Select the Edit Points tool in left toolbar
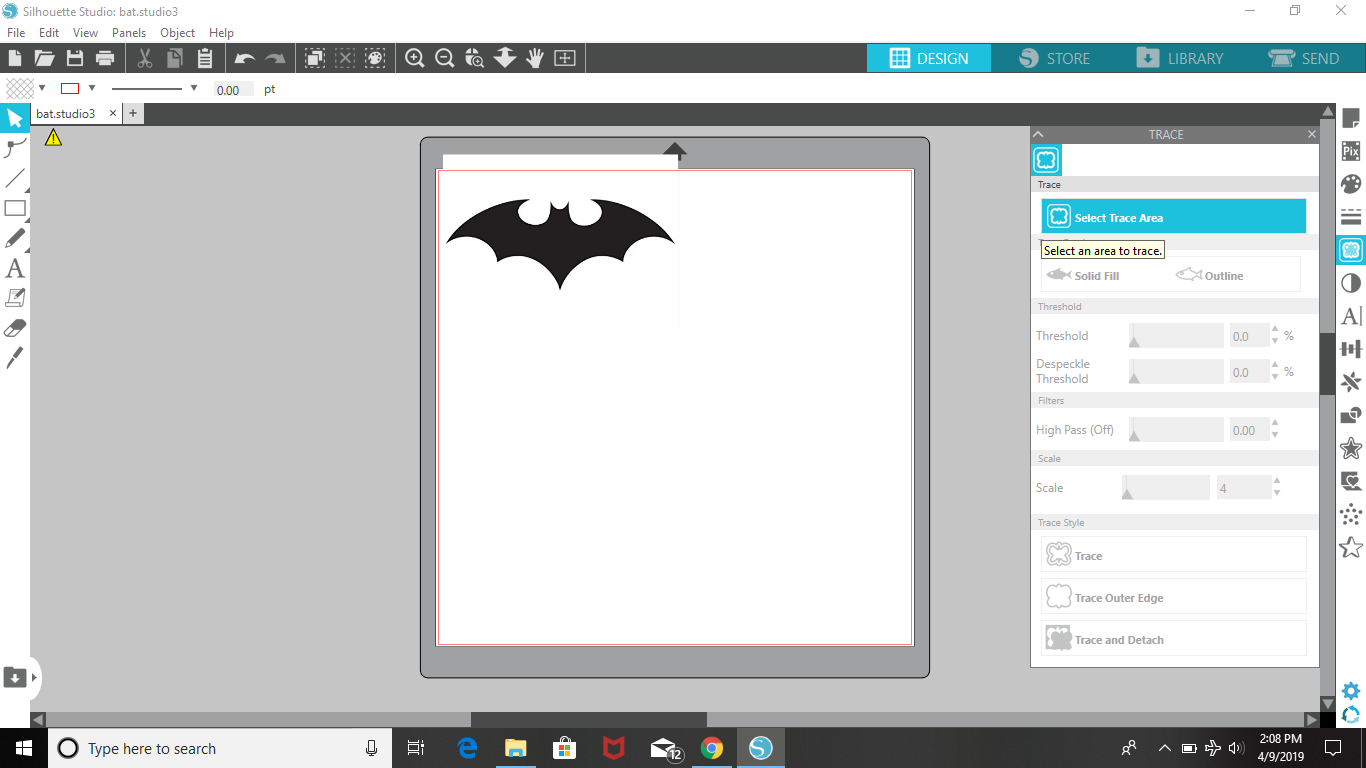 (x=15, y=149)
